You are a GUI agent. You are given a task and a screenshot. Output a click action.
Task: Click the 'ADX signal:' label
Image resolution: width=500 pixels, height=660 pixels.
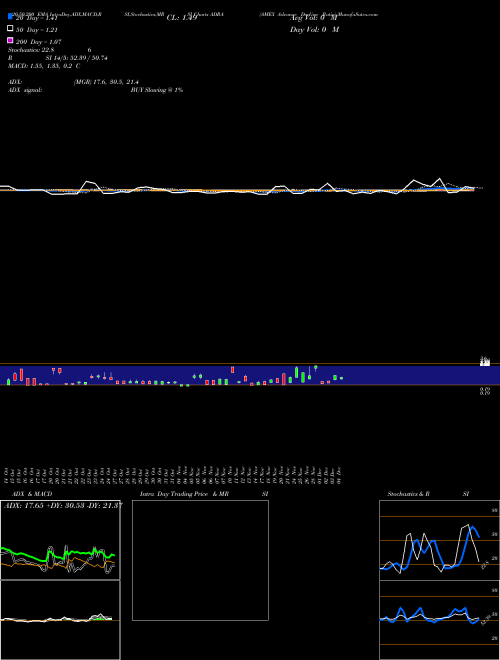pyautogui.click(x=25, y=90)
